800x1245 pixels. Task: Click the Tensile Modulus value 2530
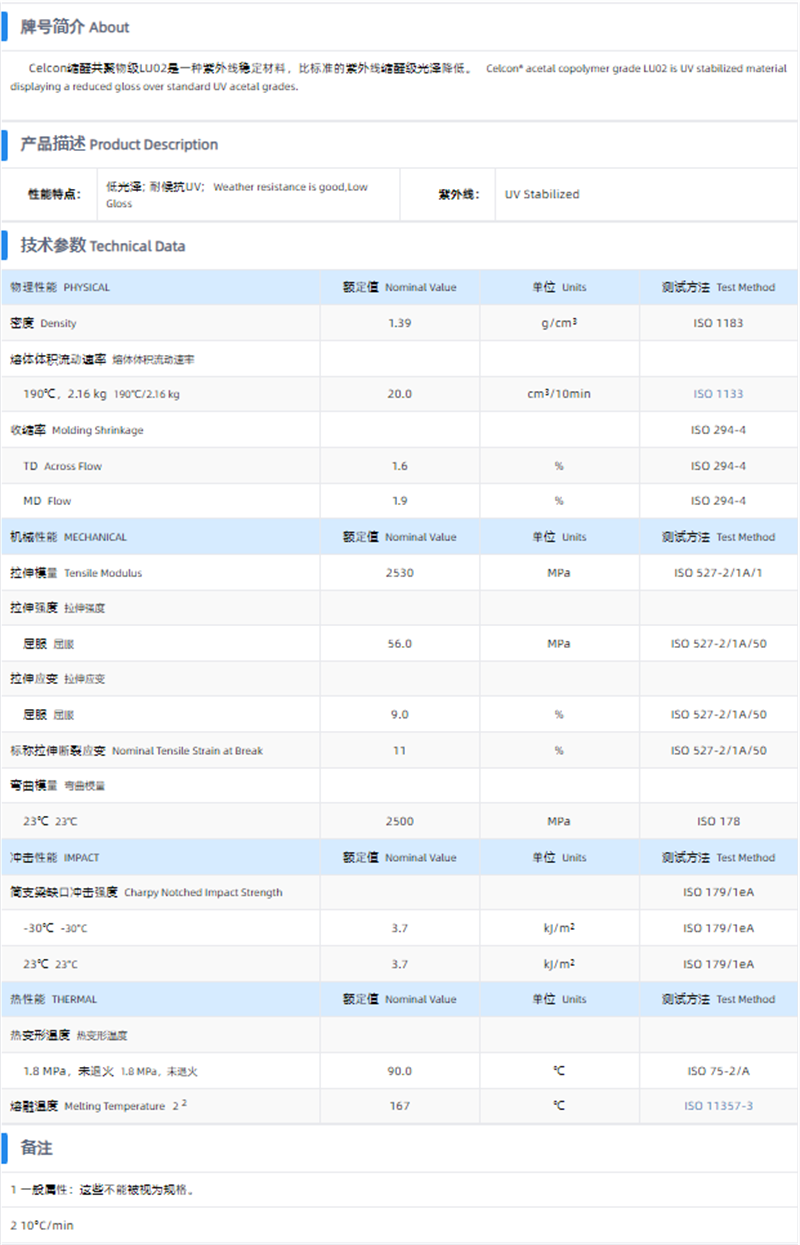(x=399, y=573)
